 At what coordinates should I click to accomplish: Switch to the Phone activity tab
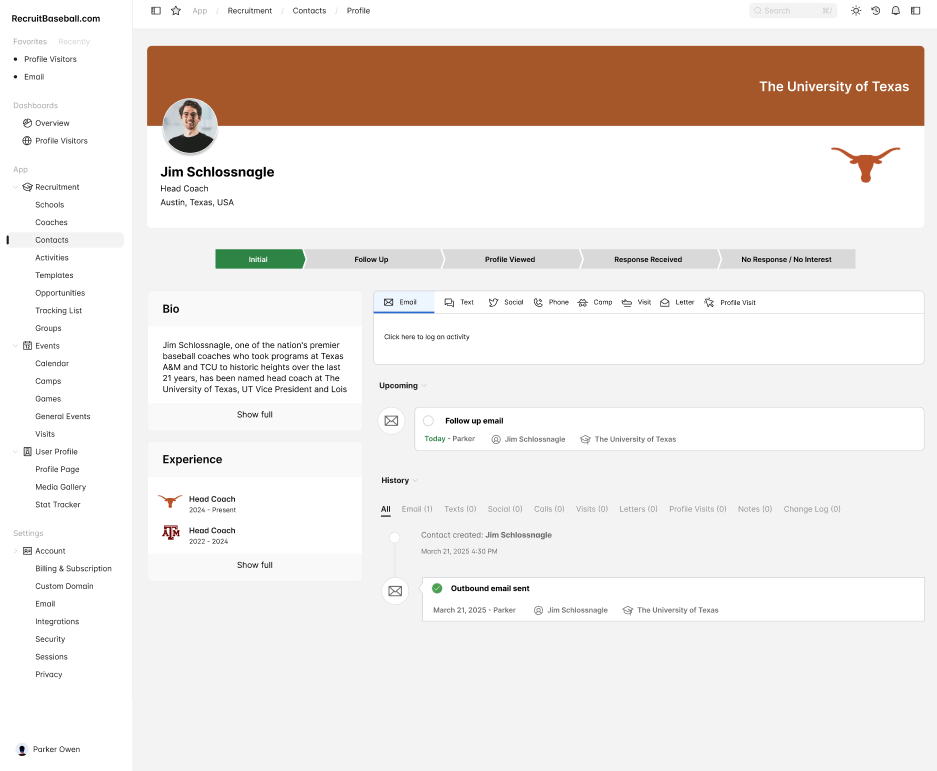[551, 302]
